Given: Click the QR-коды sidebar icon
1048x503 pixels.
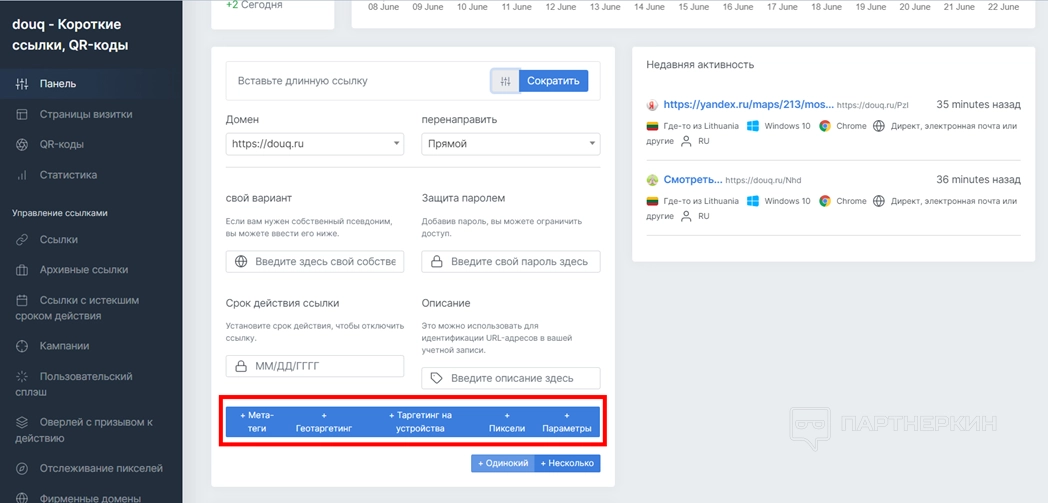Looking at the screenshot, I should point(22,145).
